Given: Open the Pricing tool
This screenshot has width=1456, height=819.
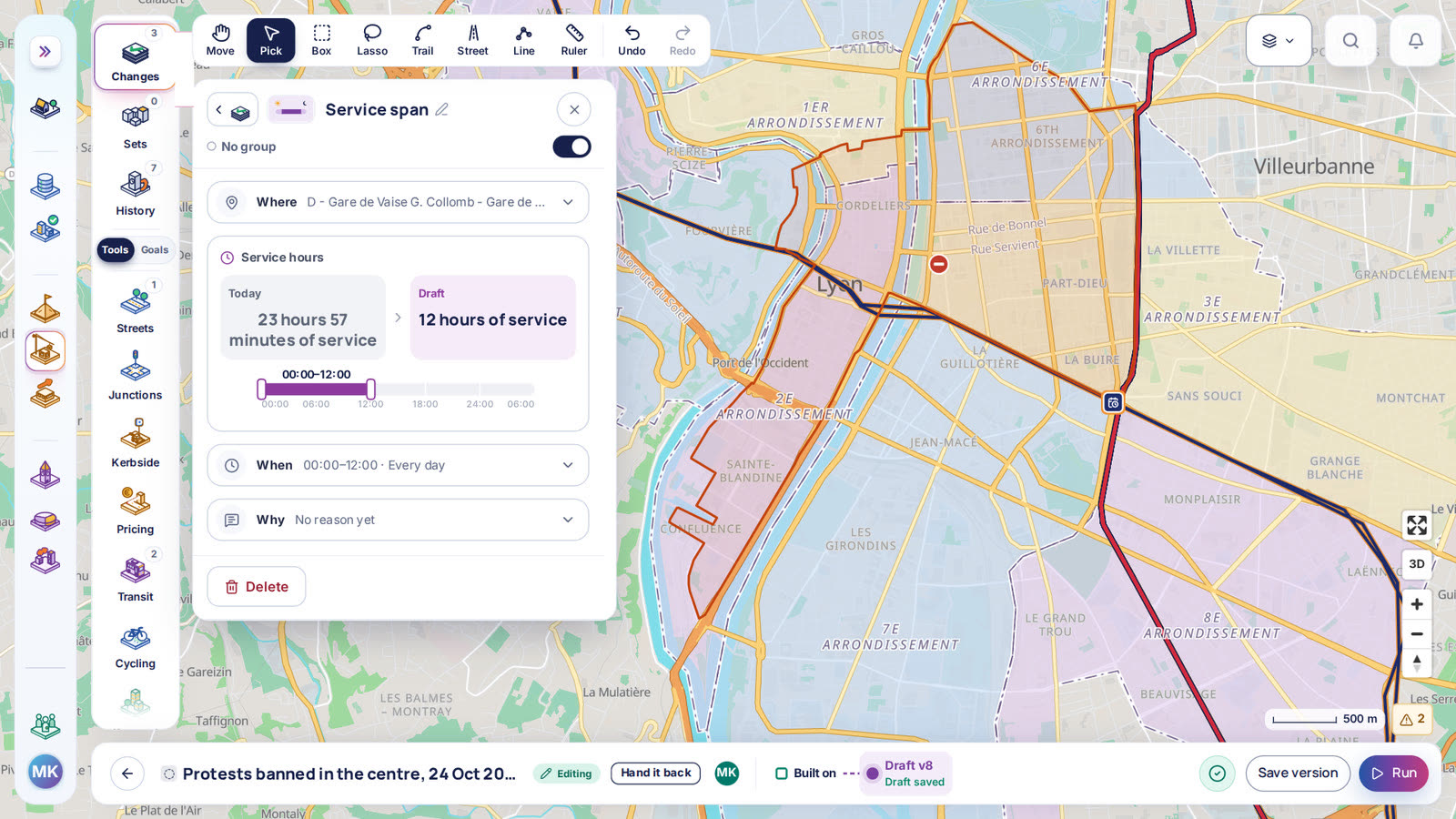Looking at the screenshot, I should pyautogui.click(x=136, y=510).
